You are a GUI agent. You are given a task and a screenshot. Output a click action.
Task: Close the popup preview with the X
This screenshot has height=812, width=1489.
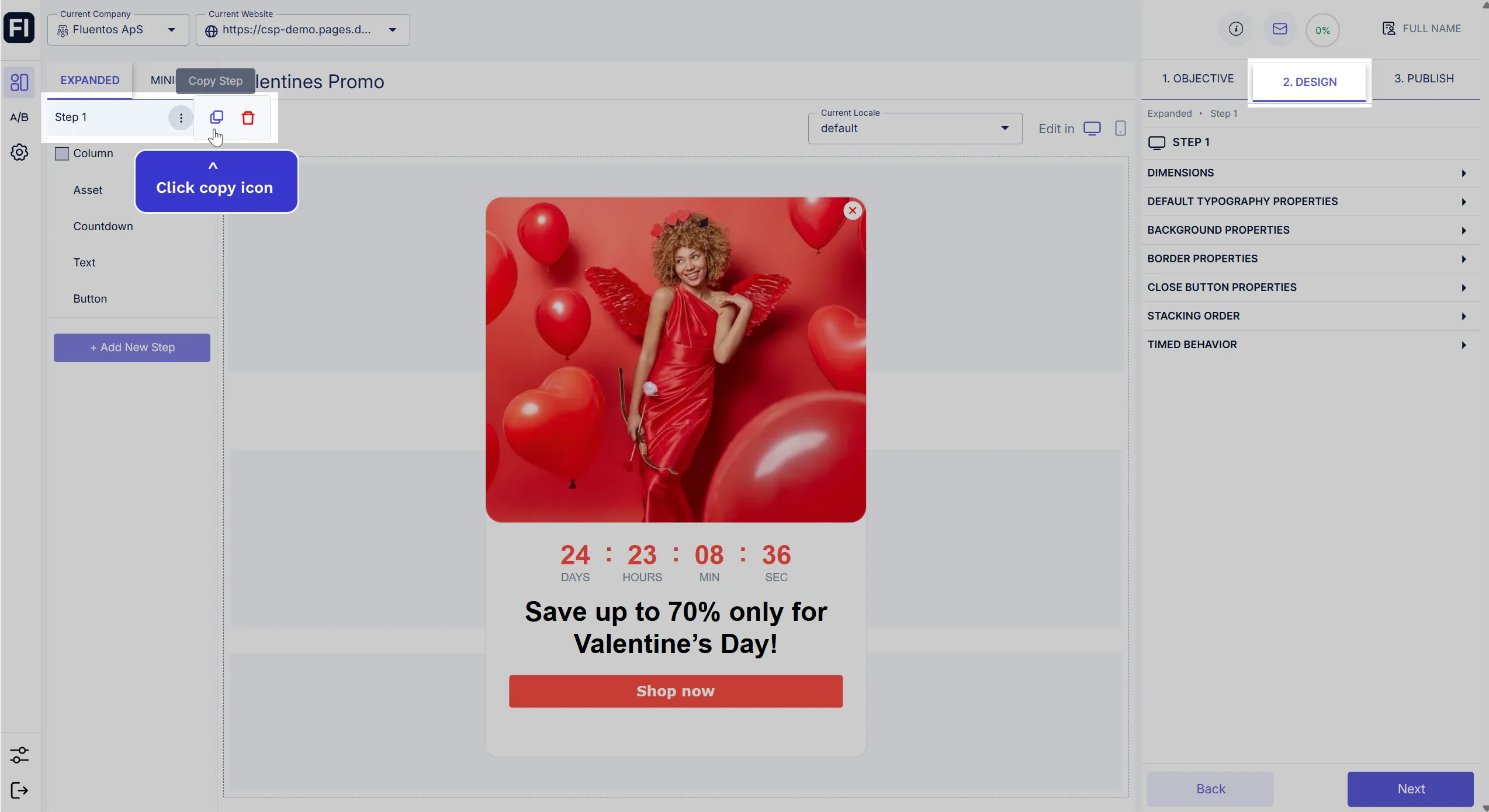click(x=852, y=211)
